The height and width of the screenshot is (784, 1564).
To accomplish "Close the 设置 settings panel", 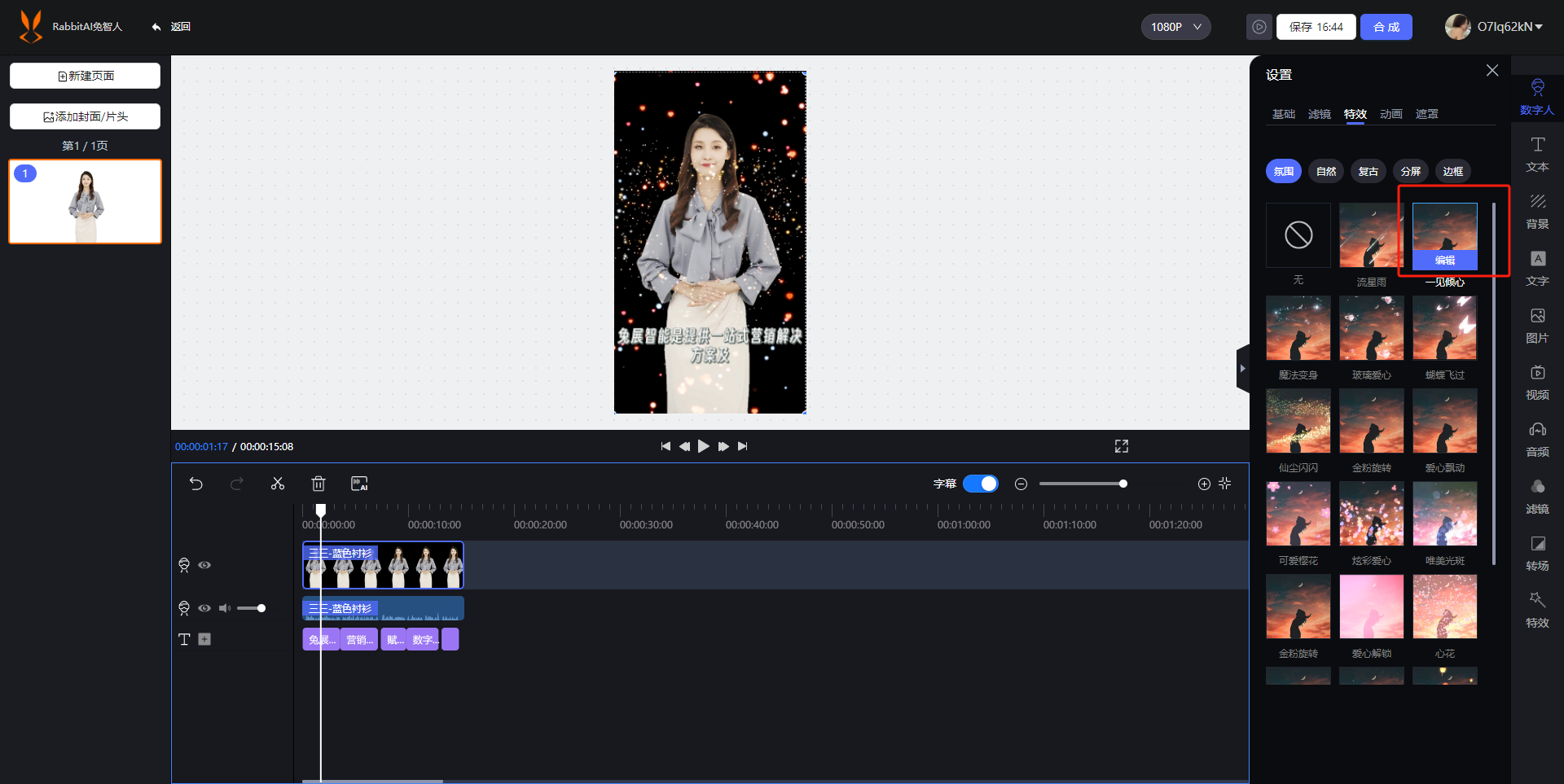I will point(1492,71).
